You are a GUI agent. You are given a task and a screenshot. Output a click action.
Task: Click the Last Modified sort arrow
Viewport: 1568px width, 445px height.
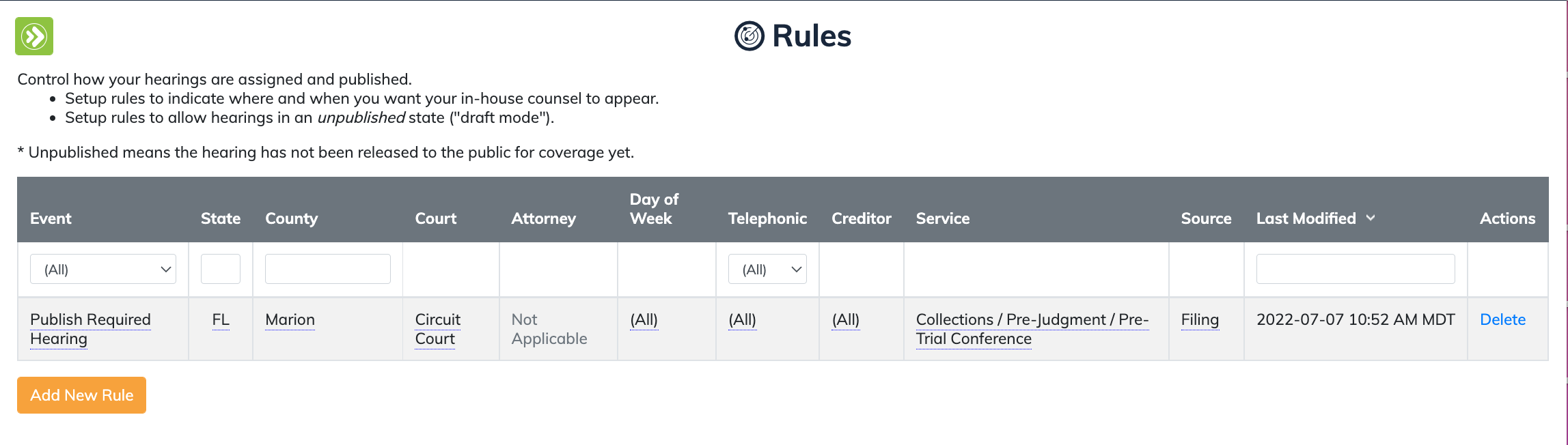point(1371,218)
